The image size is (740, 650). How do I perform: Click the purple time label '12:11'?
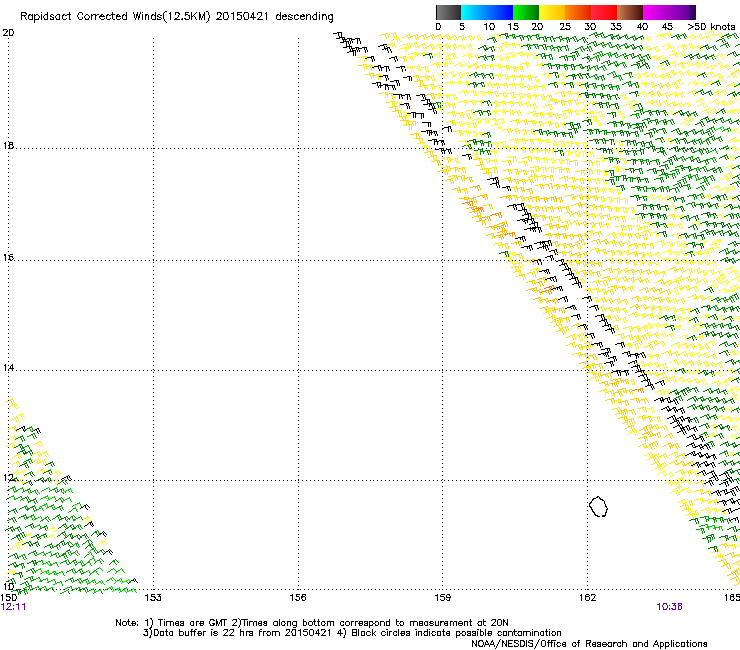pyautogui.click(x=13, y=607)
